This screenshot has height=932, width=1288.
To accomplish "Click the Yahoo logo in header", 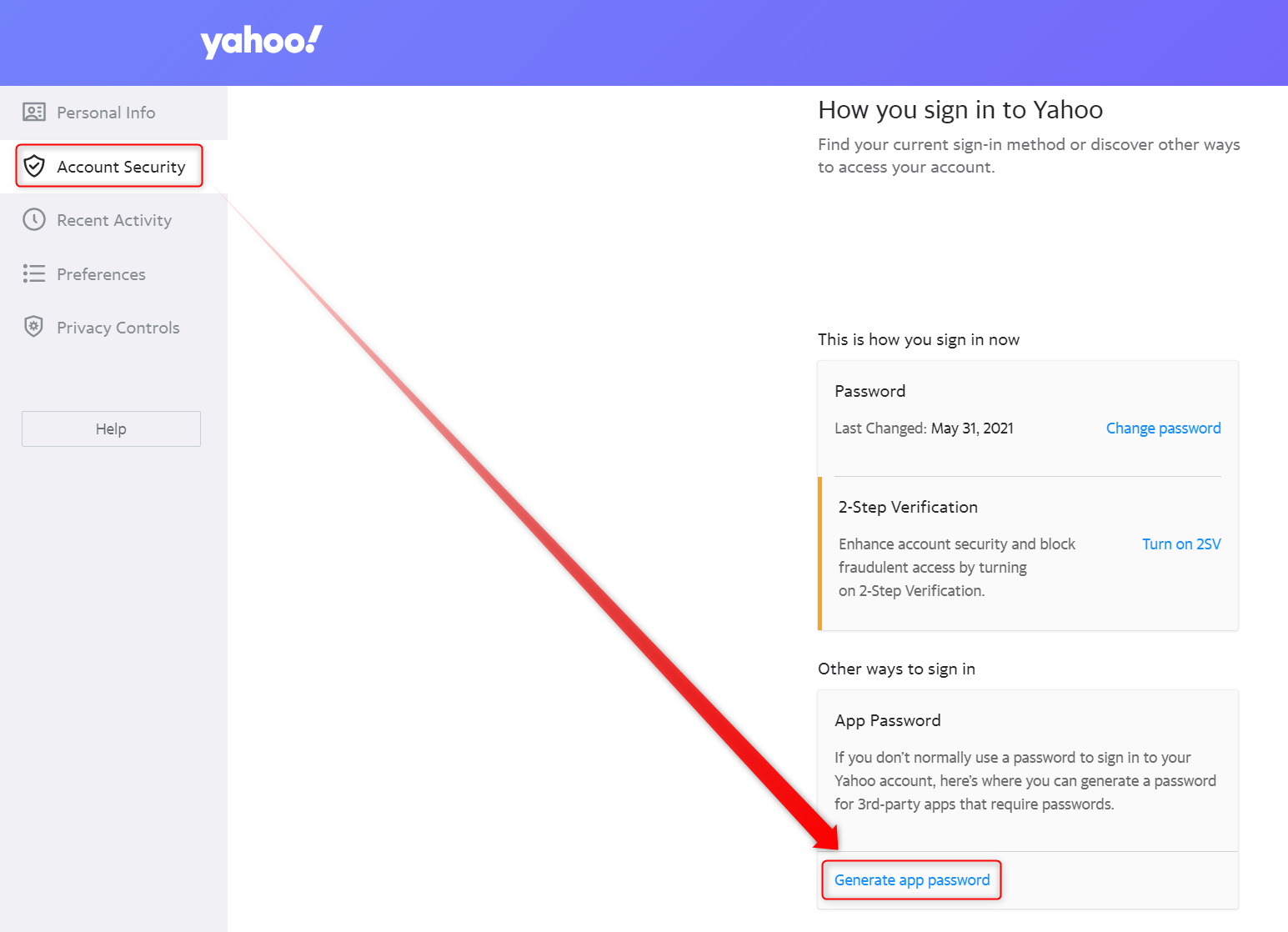I will pyautogui.click(x=261, y=41).
